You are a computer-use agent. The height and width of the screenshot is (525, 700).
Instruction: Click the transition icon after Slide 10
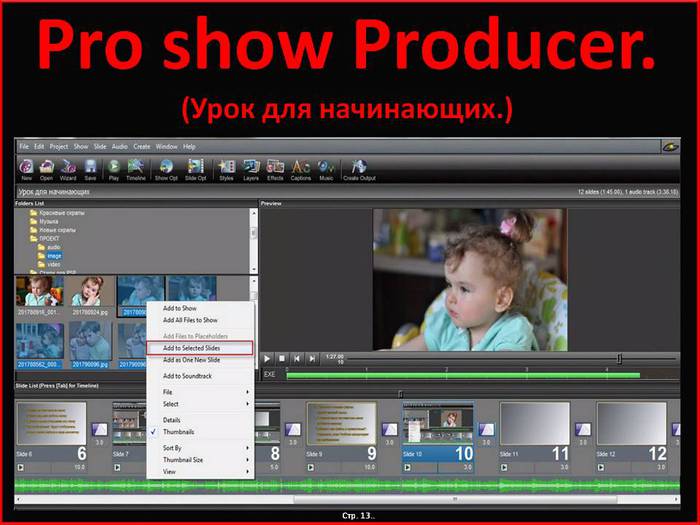[x=486, y=429]
